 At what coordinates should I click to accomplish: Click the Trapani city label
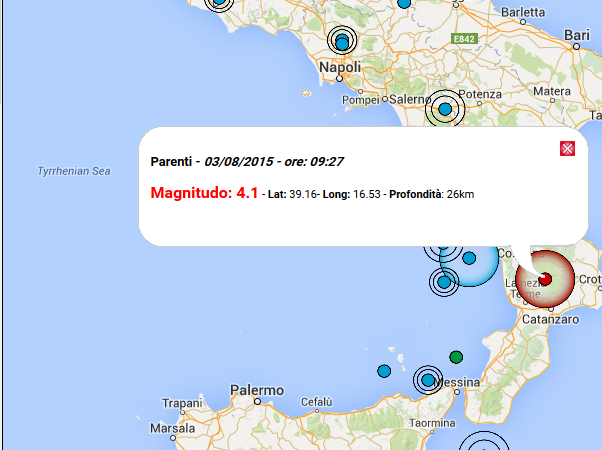click(x=182, y=403)
